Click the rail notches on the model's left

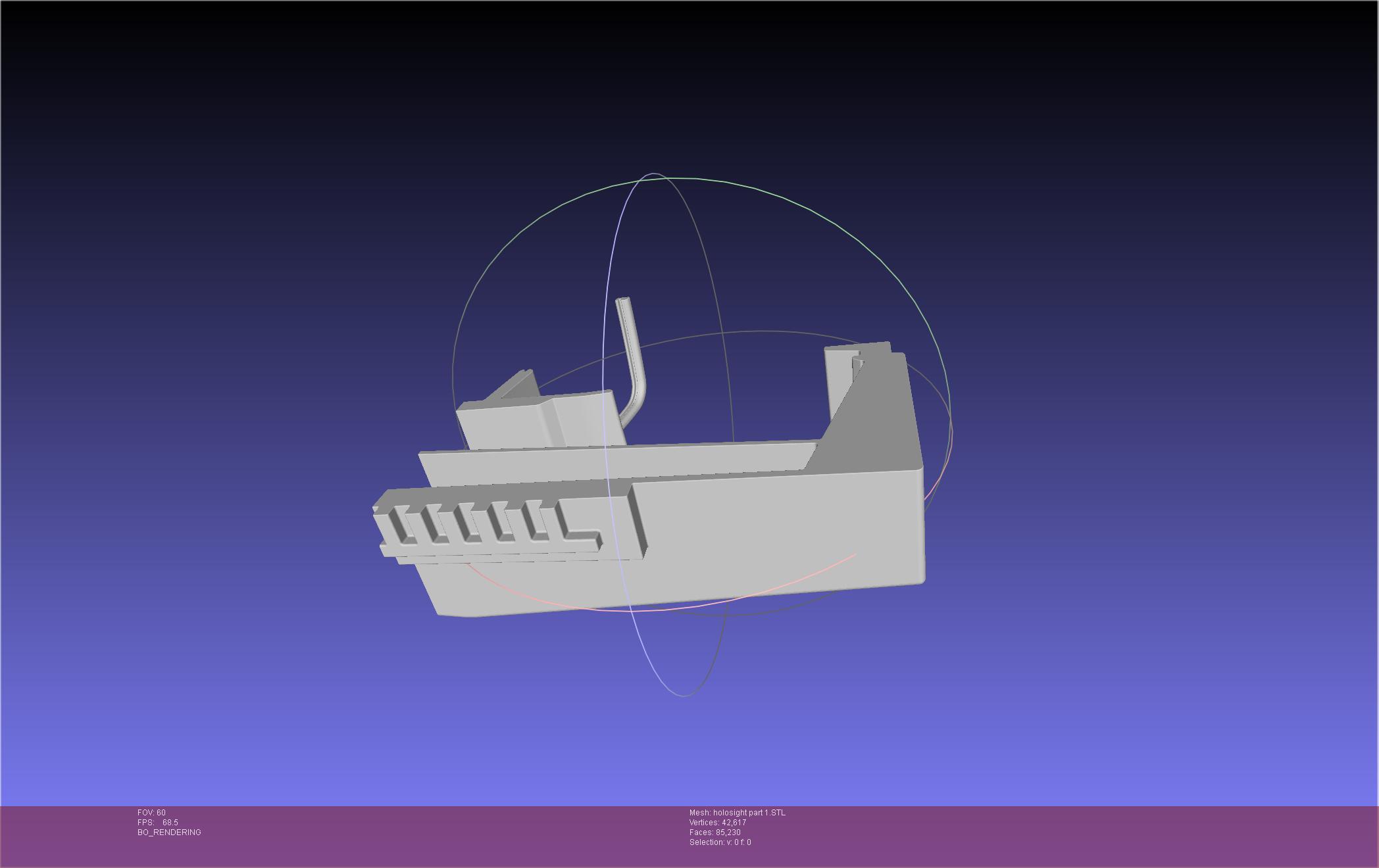tap(467, 524)
